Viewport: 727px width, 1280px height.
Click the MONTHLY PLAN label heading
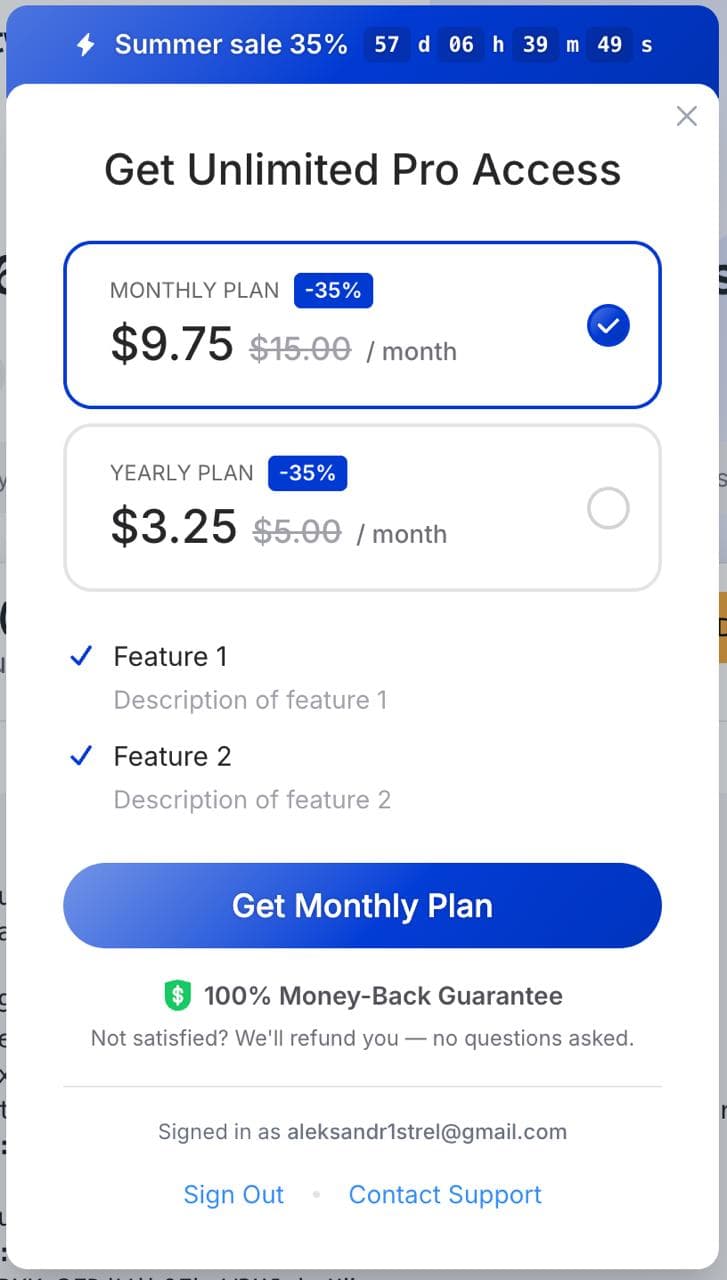(193, 290)
